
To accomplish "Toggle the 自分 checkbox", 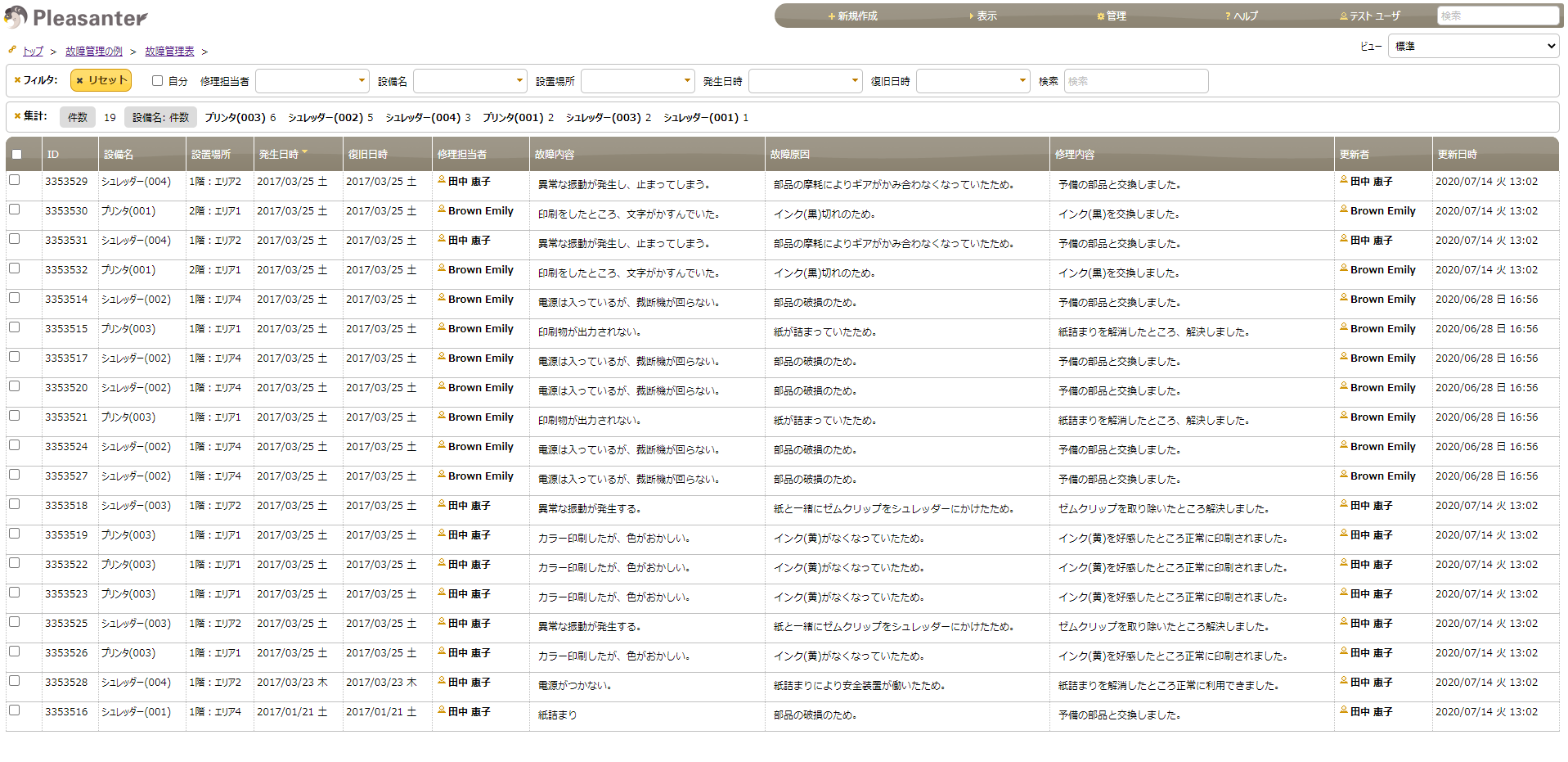I will coord(157,81).
